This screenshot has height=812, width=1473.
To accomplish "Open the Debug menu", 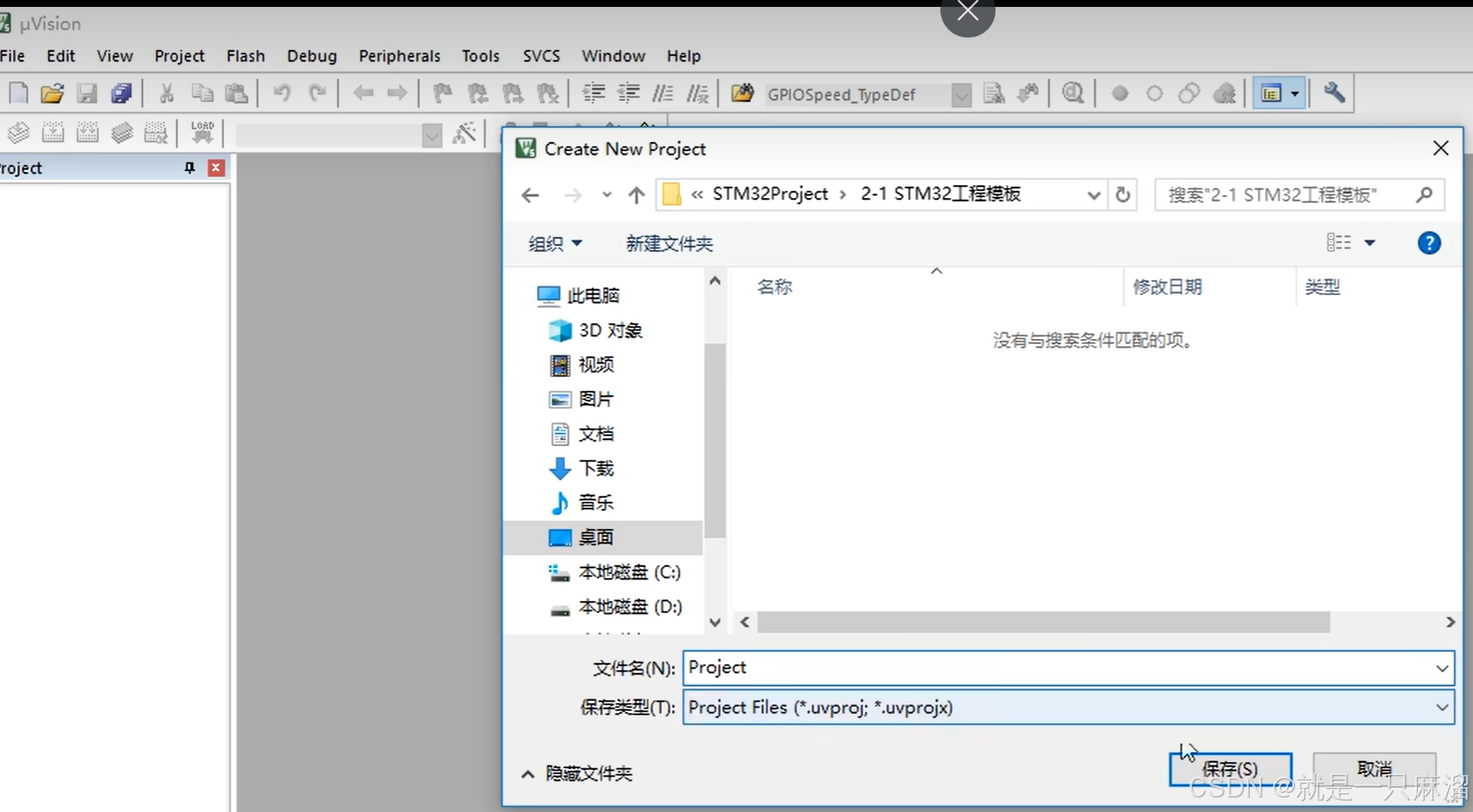I will pyautogui.click(x=312, y=56).
